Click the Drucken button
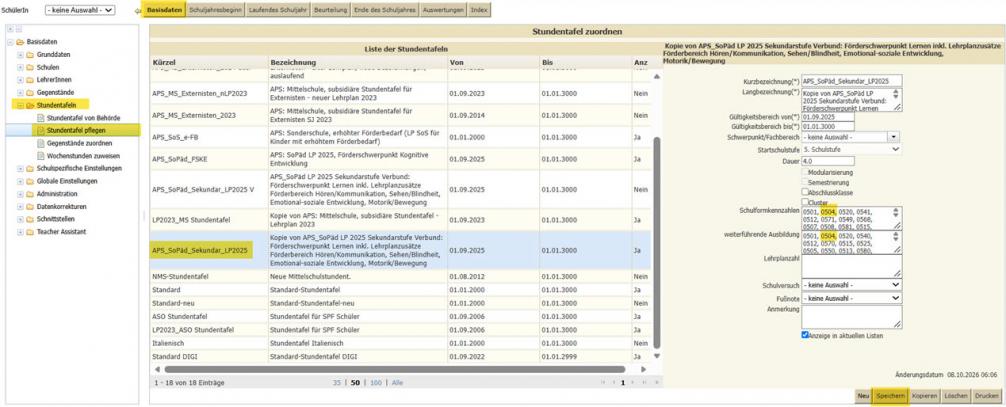 [987, 396]
